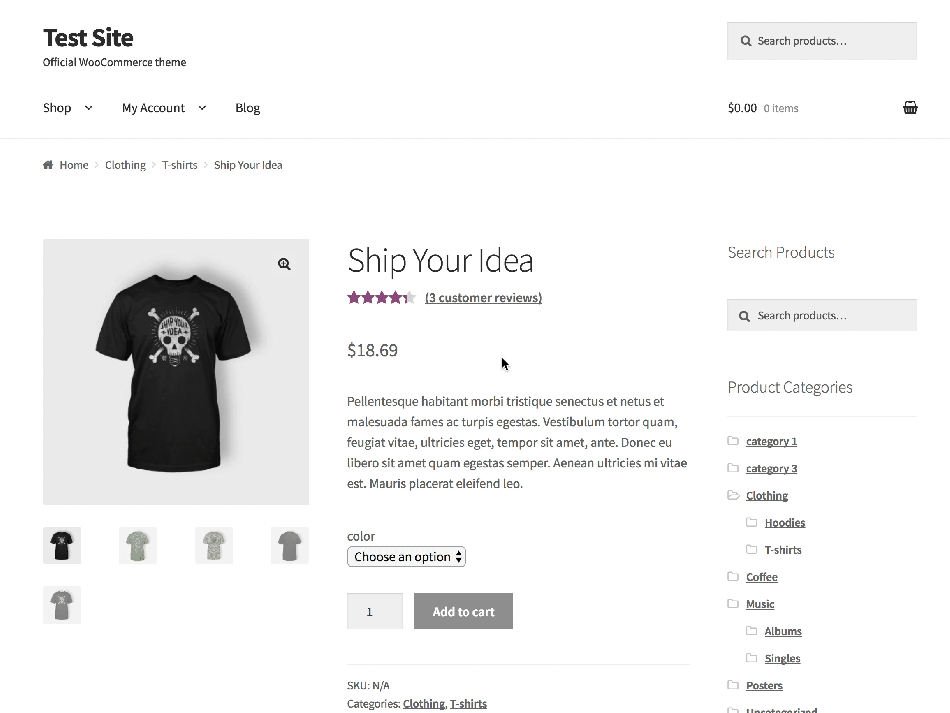Focus the quantity input field
950x713 pixels.
pyautogui.click(x=374, y=611)
